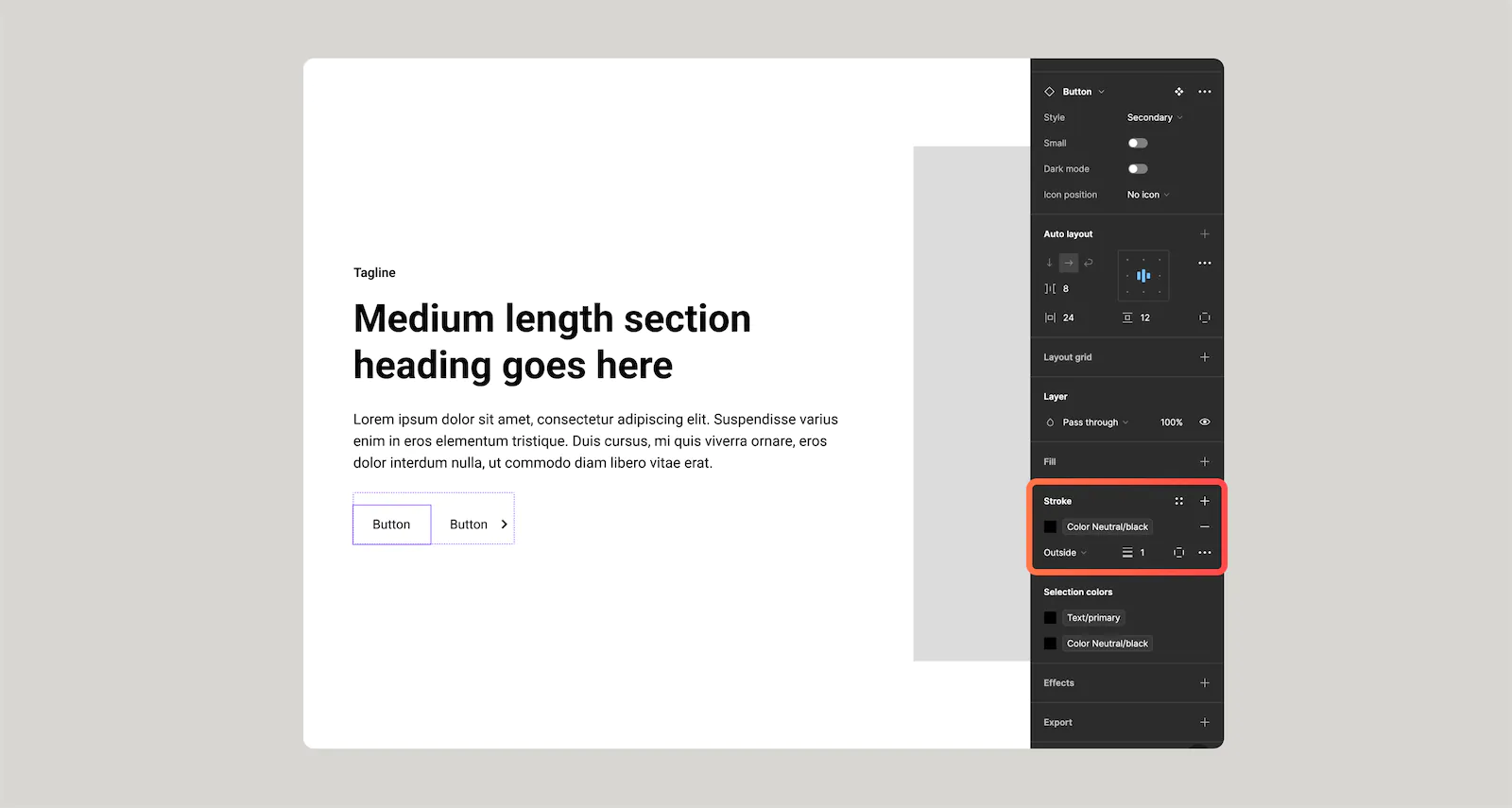Screen dimensions: 1512x808
Task: Click the chevron arrow beside second Button
Action: pyautogui.click(x=505, y=524)
